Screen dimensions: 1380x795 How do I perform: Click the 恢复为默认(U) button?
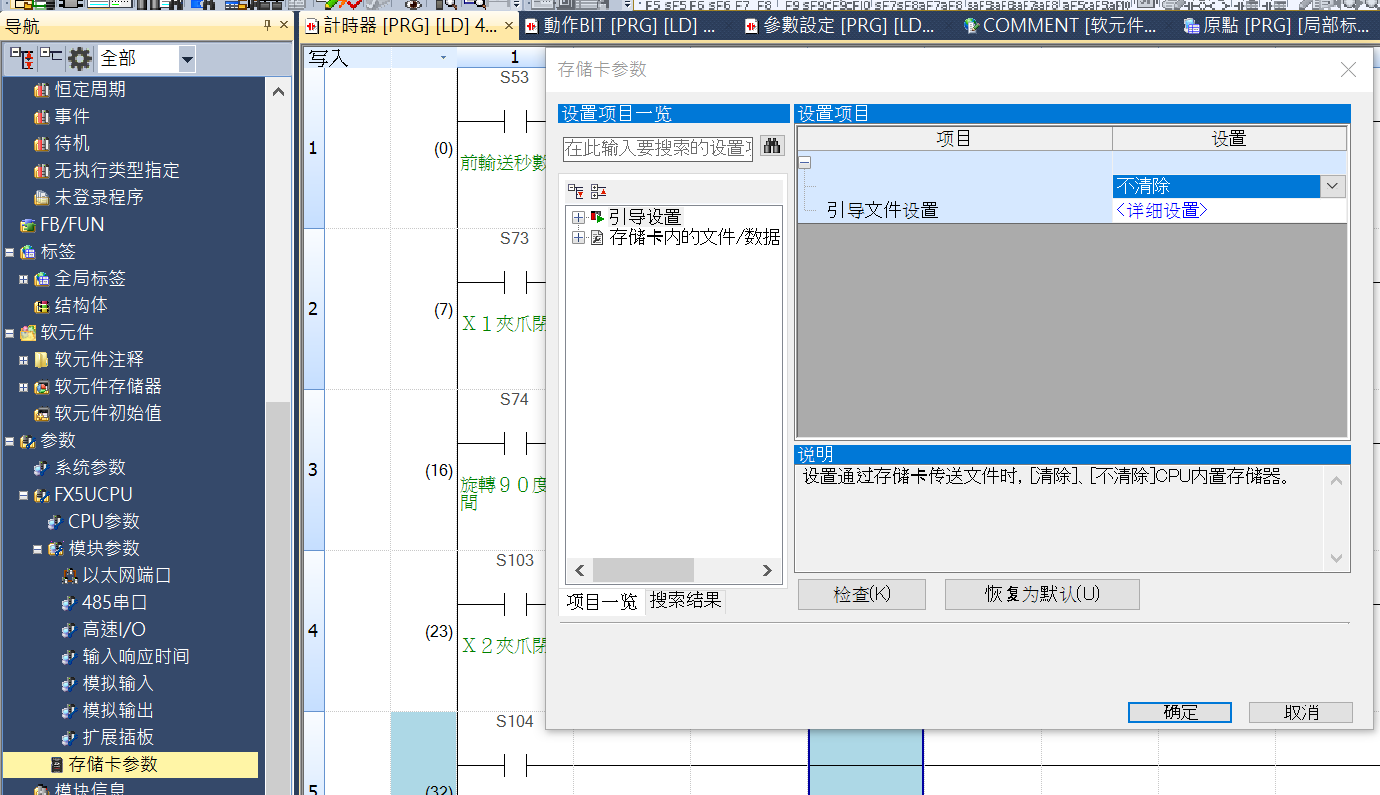[x=1041, y=594]
